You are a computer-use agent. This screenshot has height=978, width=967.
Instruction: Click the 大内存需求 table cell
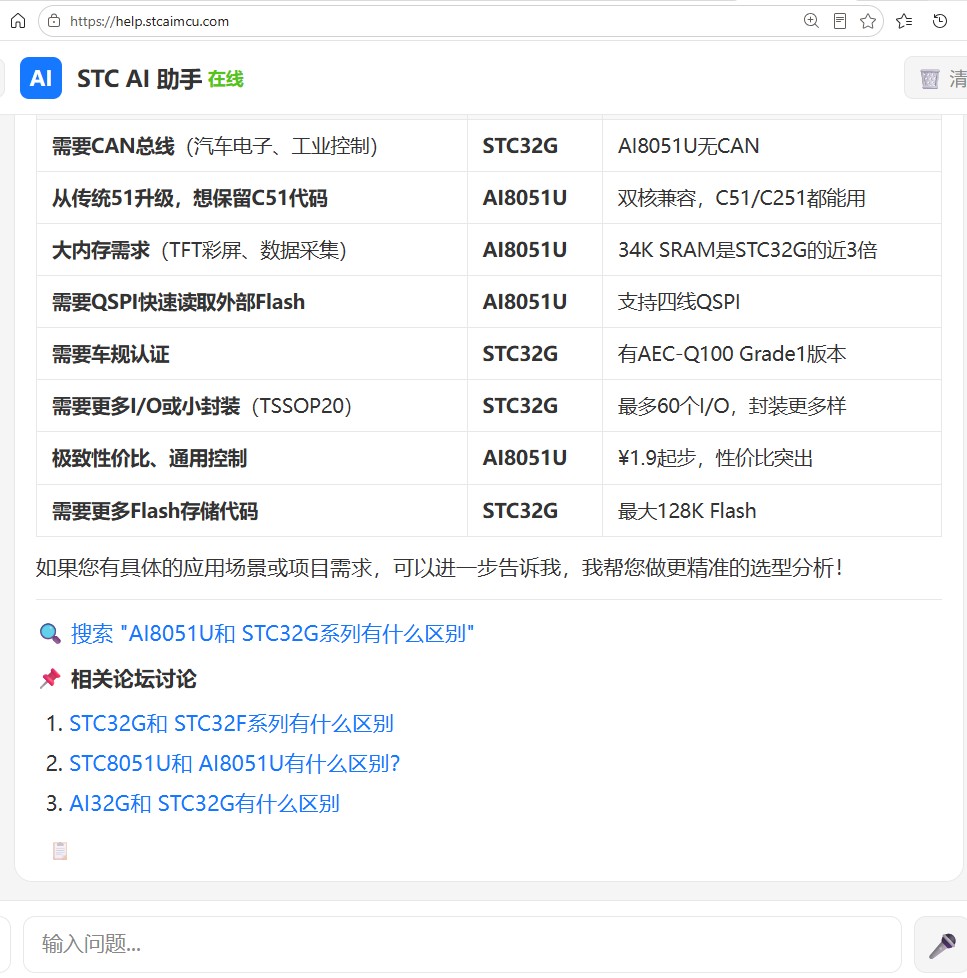coord(252,250)
